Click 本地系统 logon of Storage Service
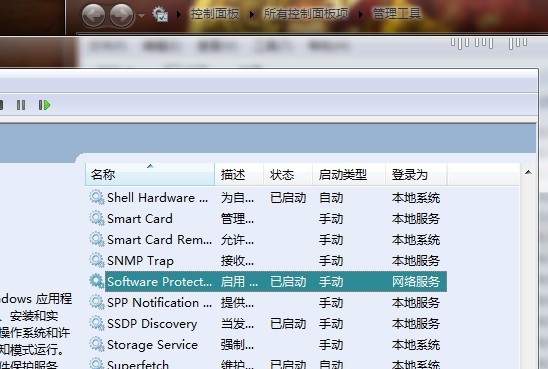Viewport: 548px width, 369px height. click(416, 345)
